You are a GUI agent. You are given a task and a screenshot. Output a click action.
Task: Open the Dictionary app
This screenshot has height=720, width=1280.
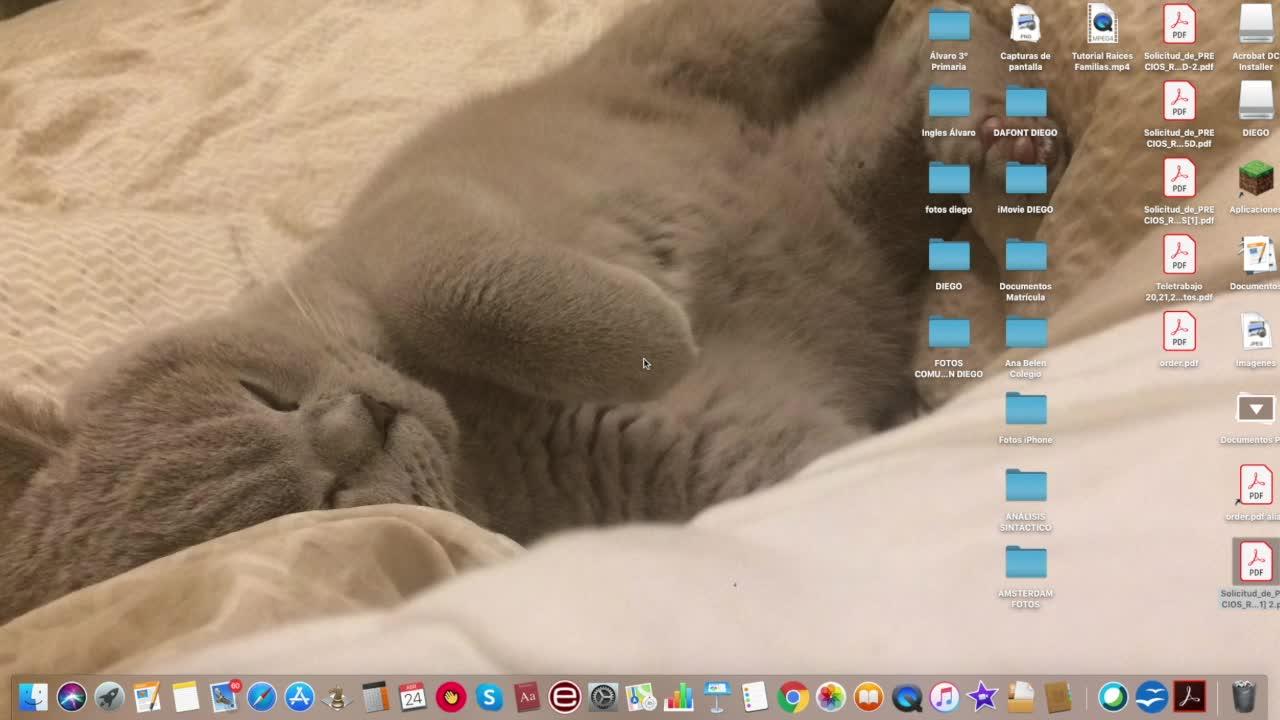[527, 696]
